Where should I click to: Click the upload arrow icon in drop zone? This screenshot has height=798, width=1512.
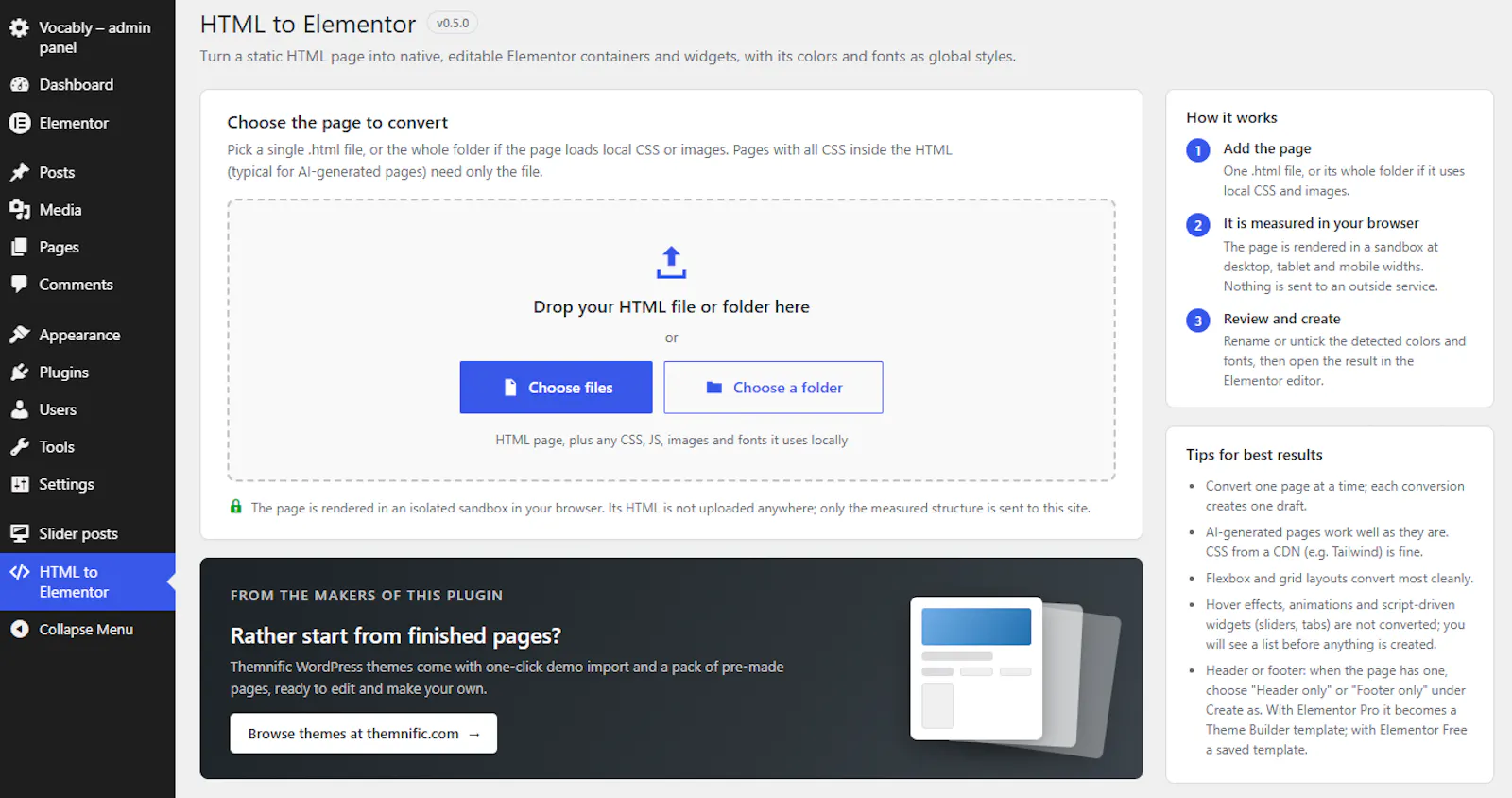coord(671,263)
